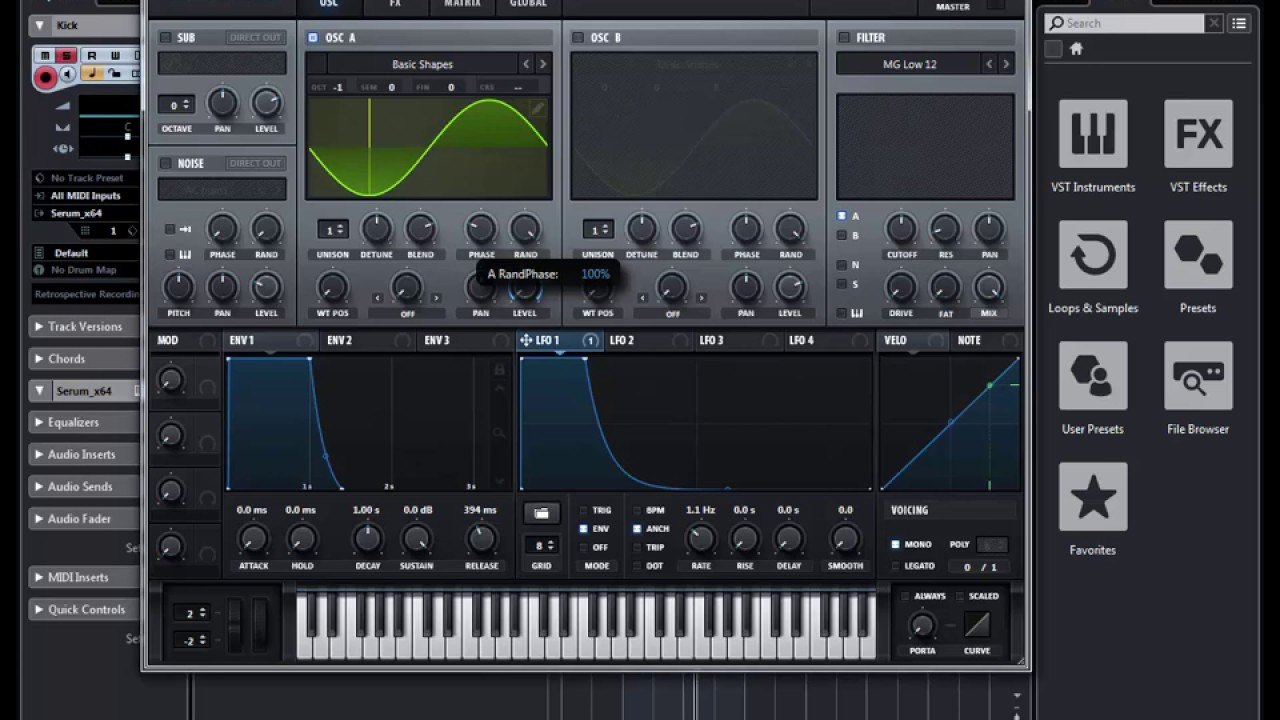Click the SUB octave stepper
The image size is (1280, 720).
(175, 105)
